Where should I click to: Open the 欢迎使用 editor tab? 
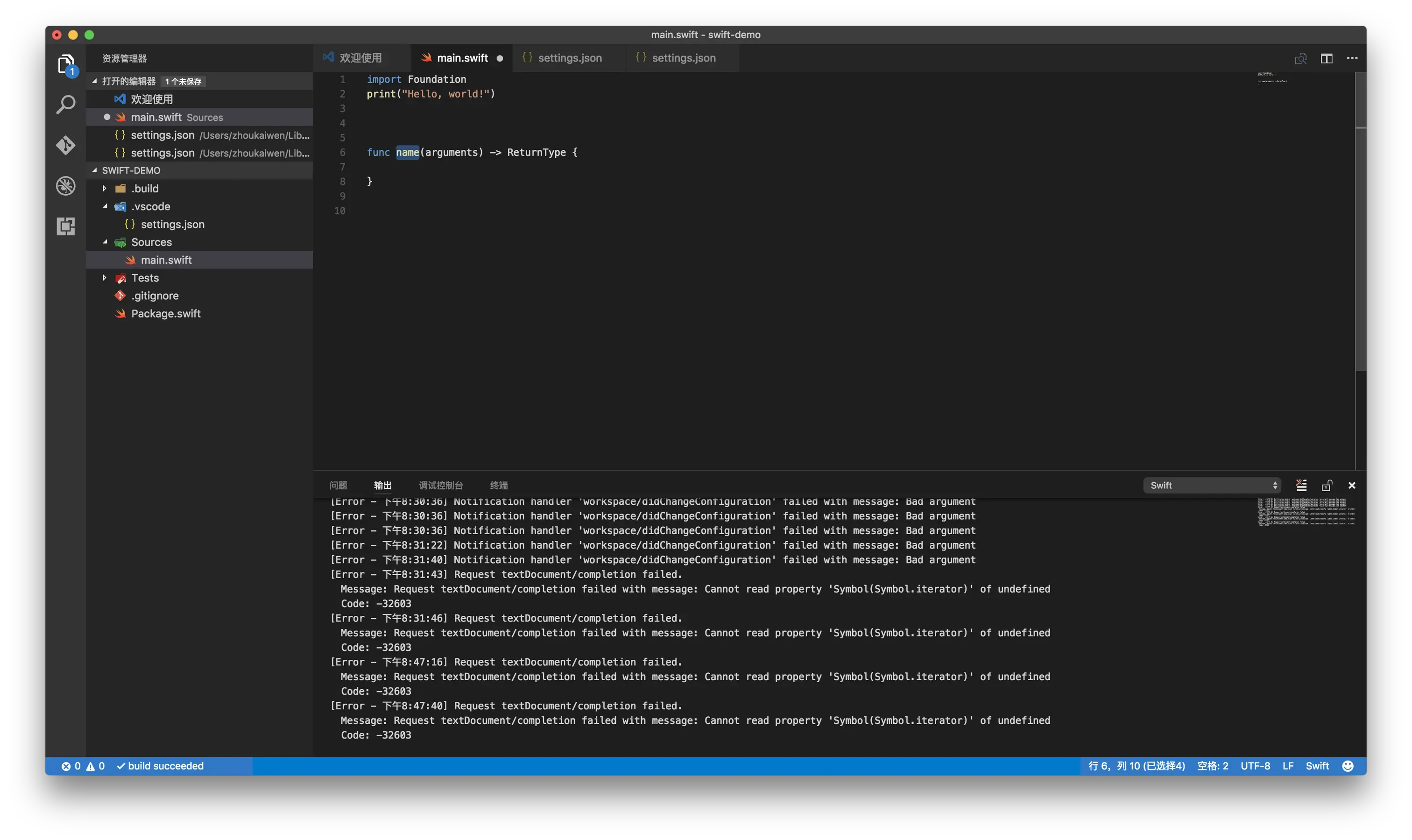point(360,57)
